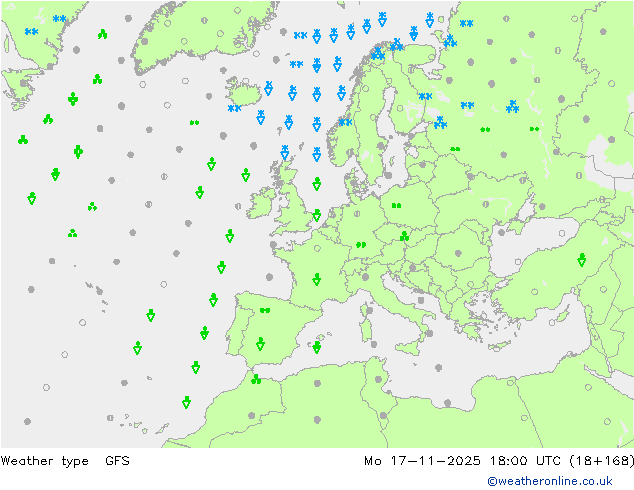Select the rain shower symbol in southern Spain
This screenshot has width=634, height=490.
260,344
